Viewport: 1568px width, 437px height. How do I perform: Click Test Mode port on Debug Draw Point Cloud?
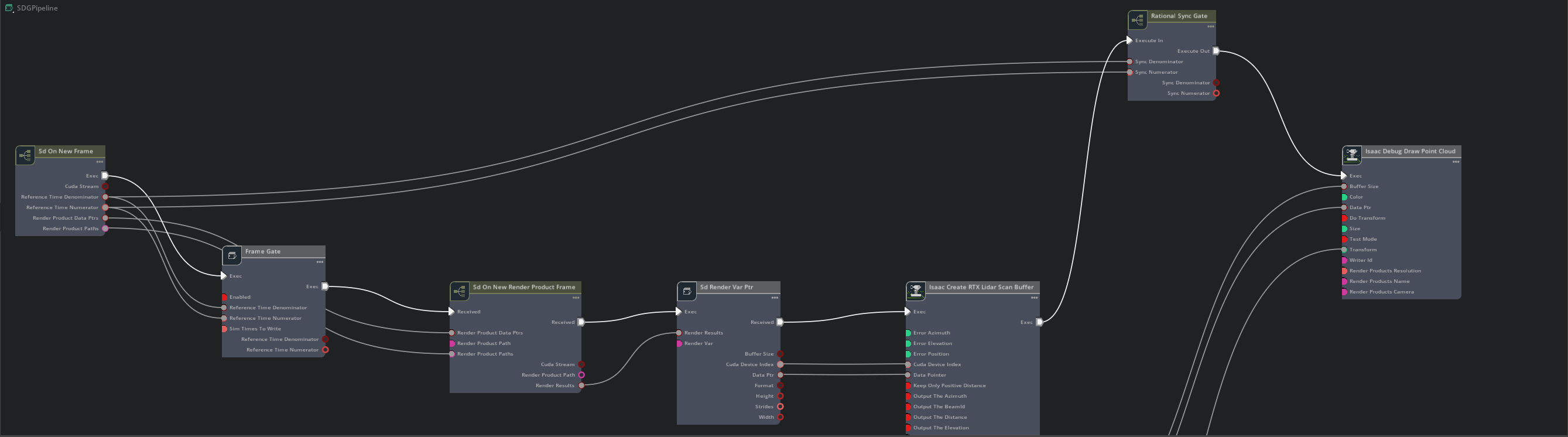click(x=1344, y=239)
